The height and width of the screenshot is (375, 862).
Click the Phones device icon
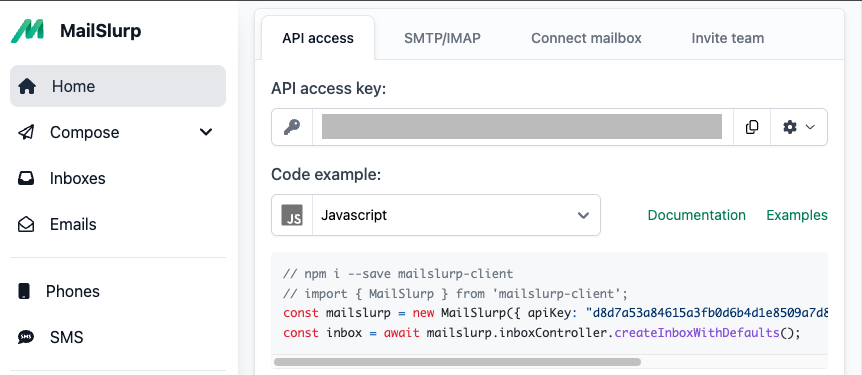click(x=24, y=291)
